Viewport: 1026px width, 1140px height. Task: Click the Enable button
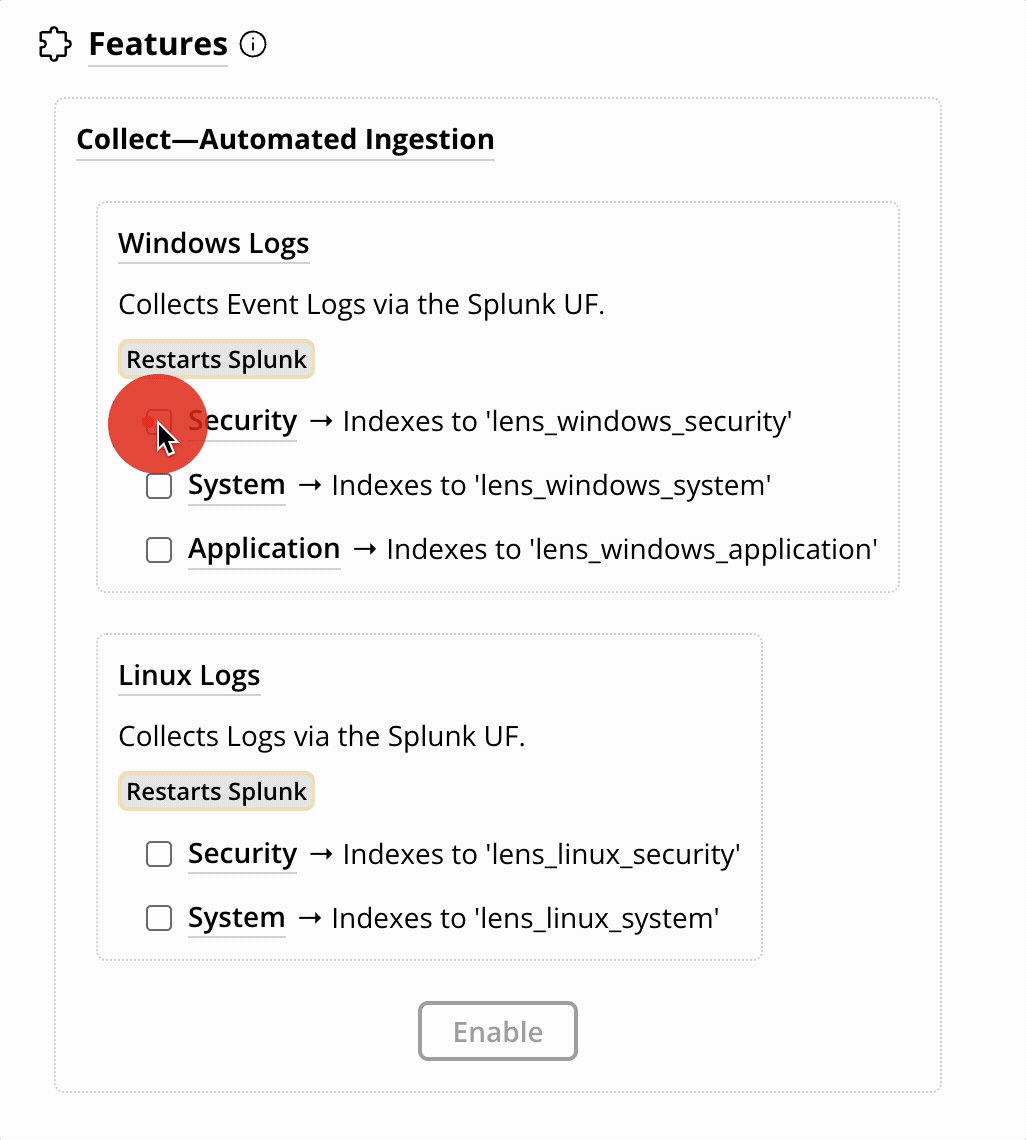pos(497,1031)
